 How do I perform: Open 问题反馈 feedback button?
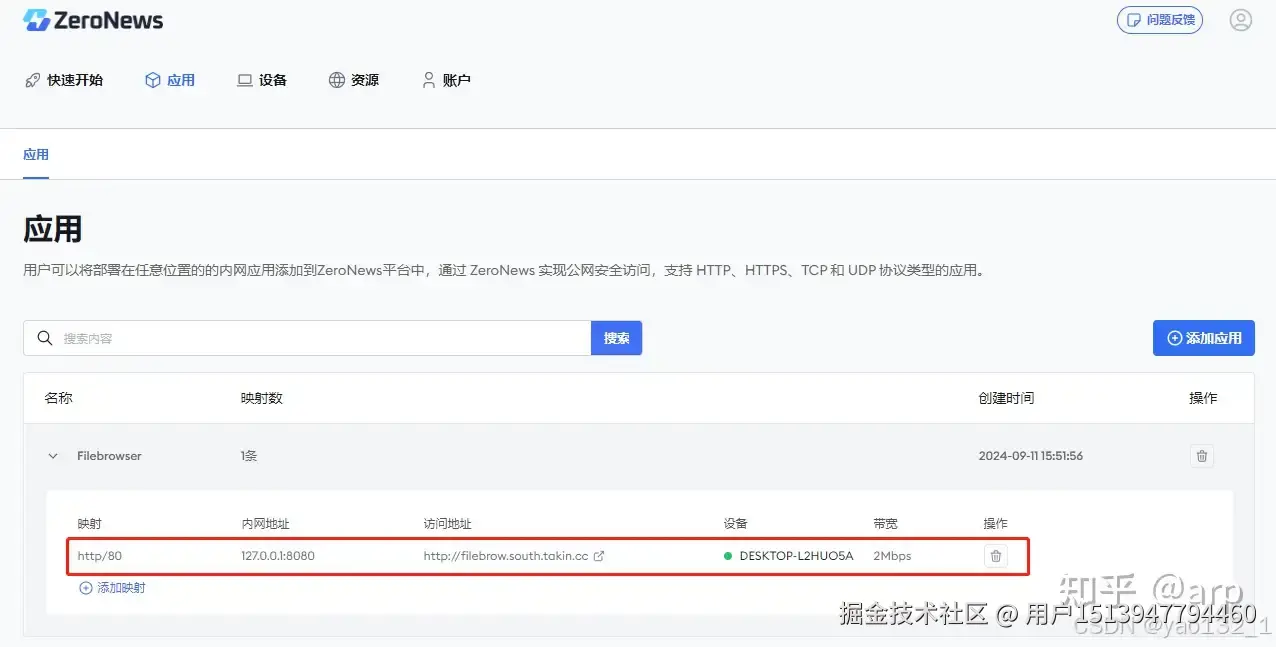click(x=1159, y=20)
